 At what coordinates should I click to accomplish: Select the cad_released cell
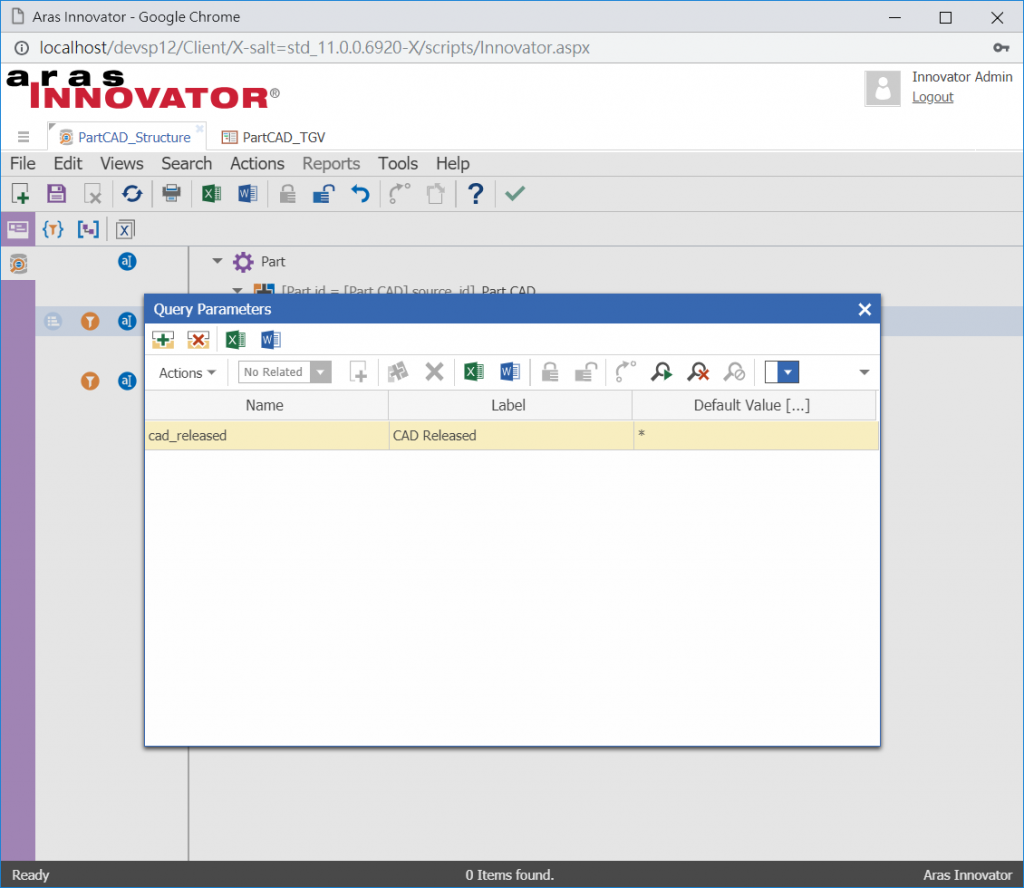[x=266, y=436]
